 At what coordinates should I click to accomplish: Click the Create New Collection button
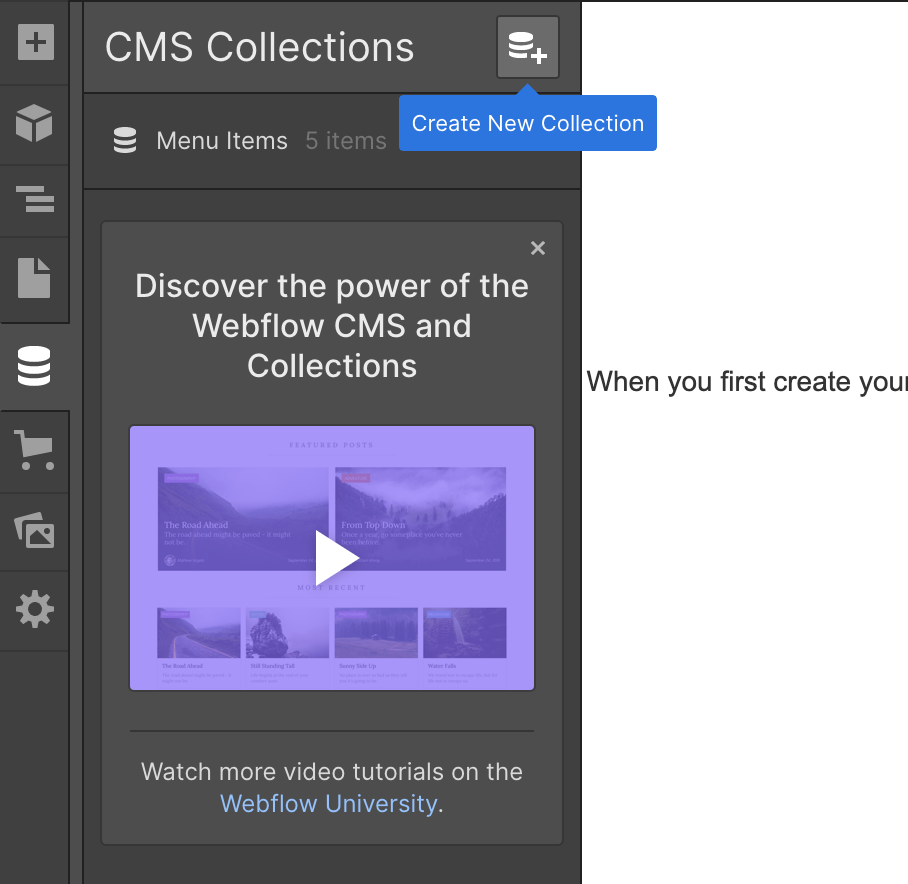(x=528, y=47)
